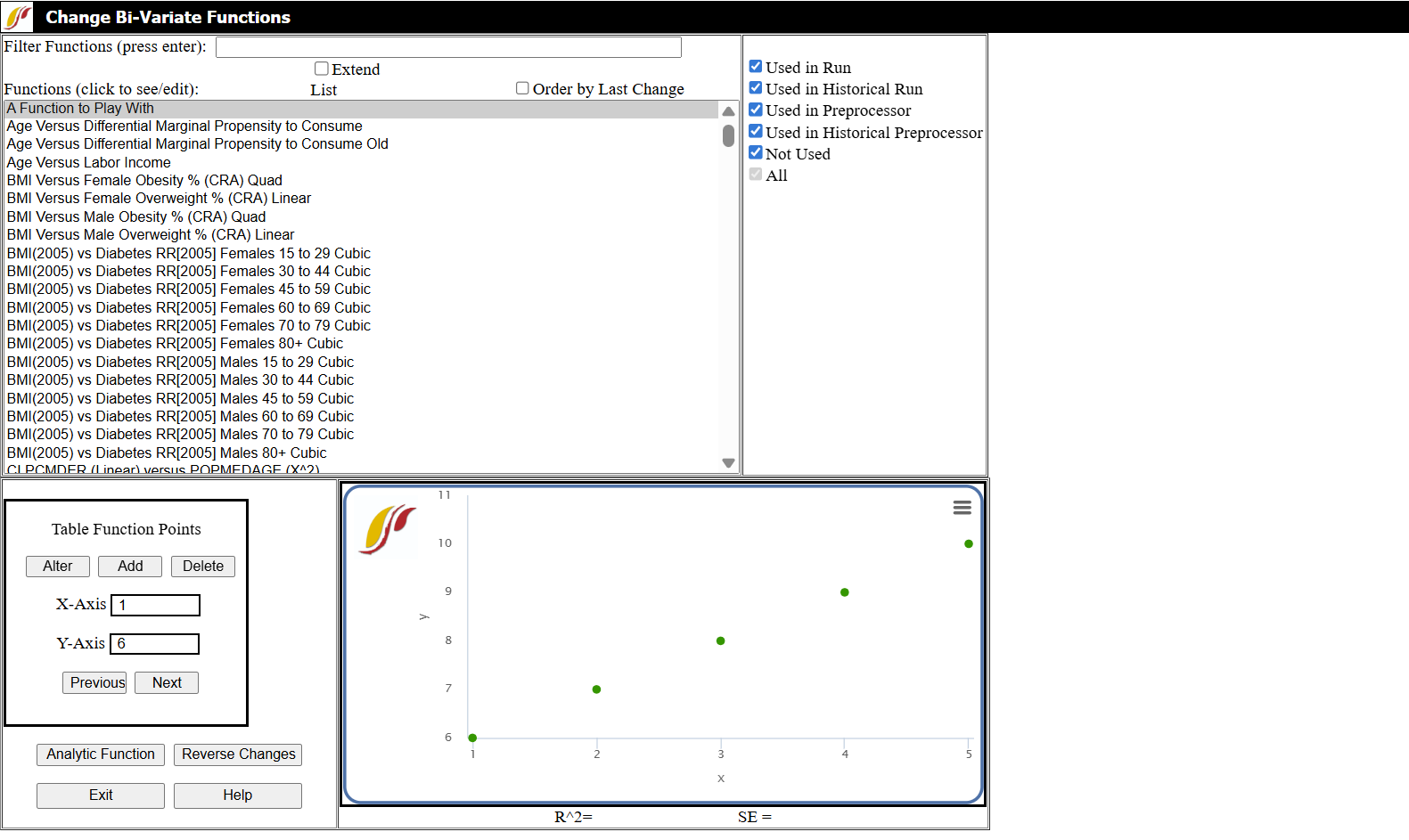Click the list scroll down arrow
Screen dimensions: 1409x840
(728, 463)
